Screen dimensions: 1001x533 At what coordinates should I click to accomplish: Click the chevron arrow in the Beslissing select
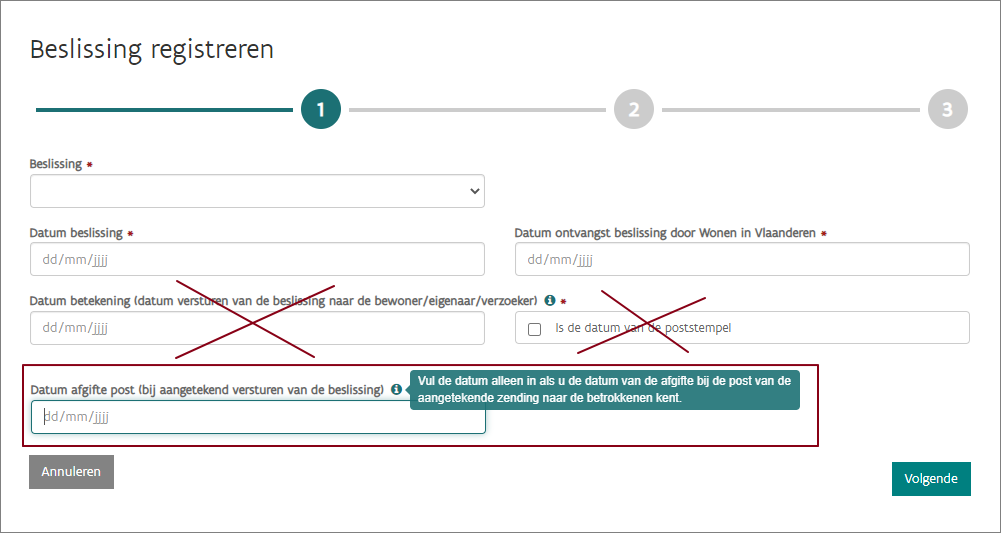pyautogui.click(x=474, y=191)
